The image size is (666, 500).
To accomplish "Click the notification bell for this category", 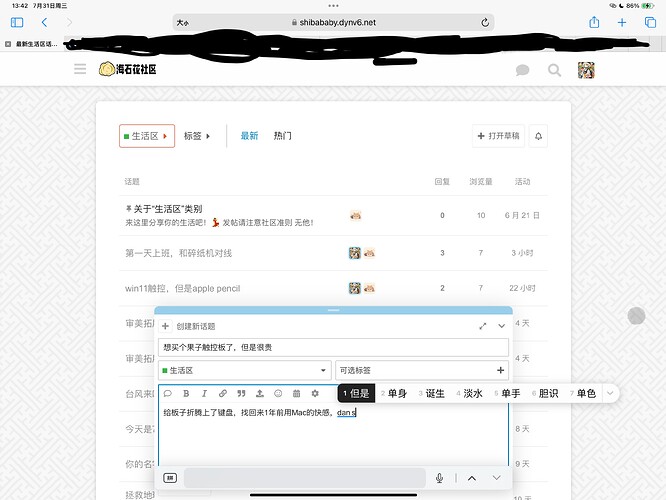I will tap(538, 136).
